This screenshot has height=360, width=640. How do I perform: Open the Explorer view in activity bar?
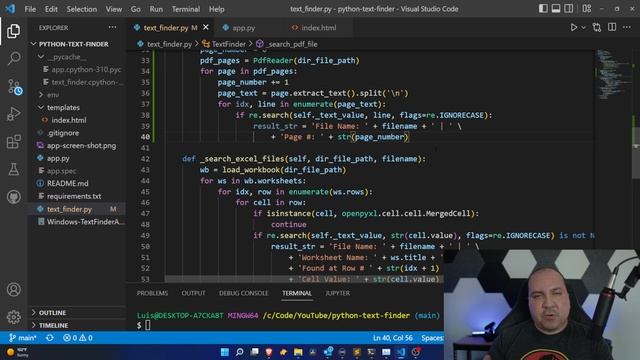[13, 31]
